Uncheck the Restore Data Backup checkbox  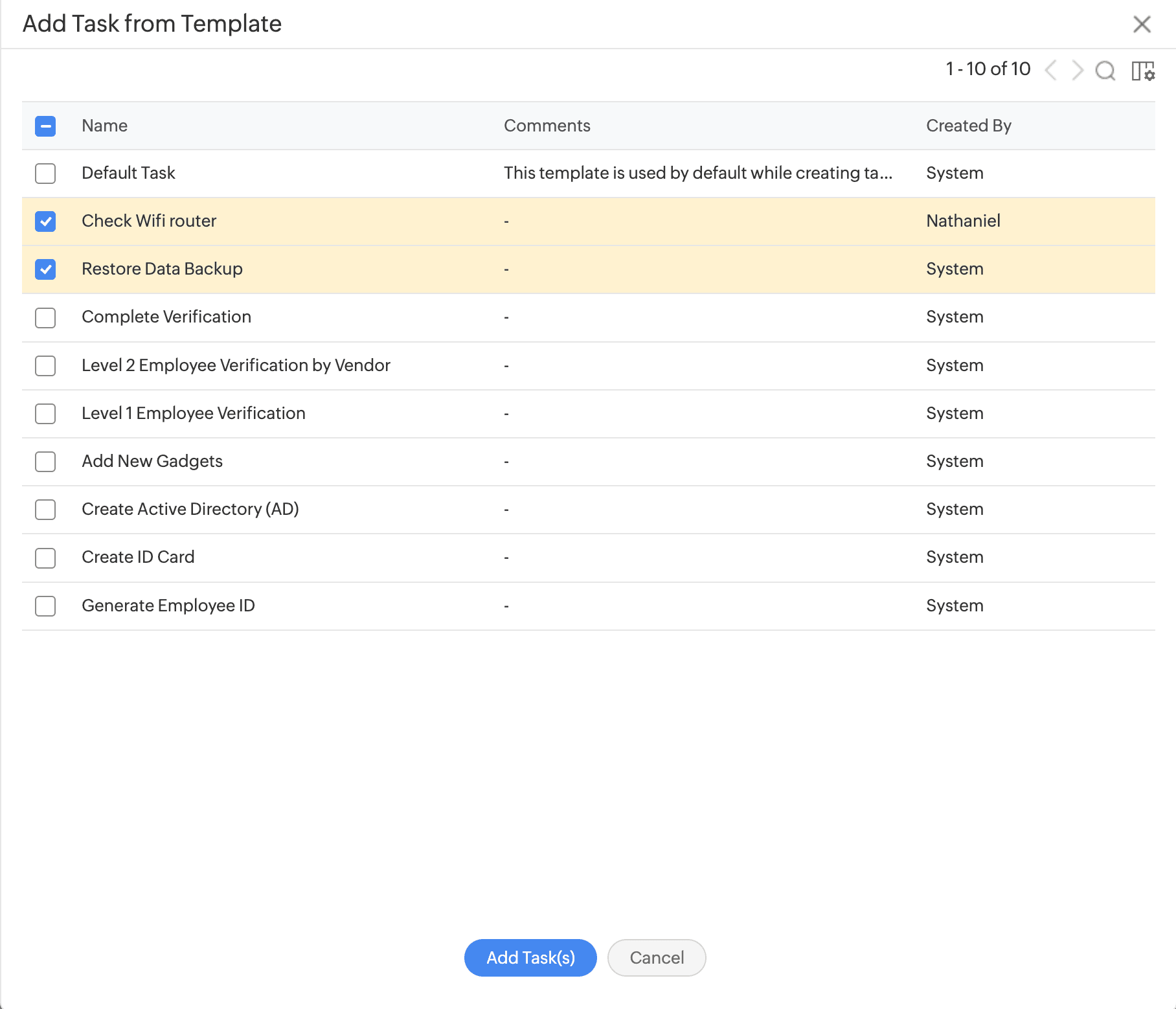(45, 269)
